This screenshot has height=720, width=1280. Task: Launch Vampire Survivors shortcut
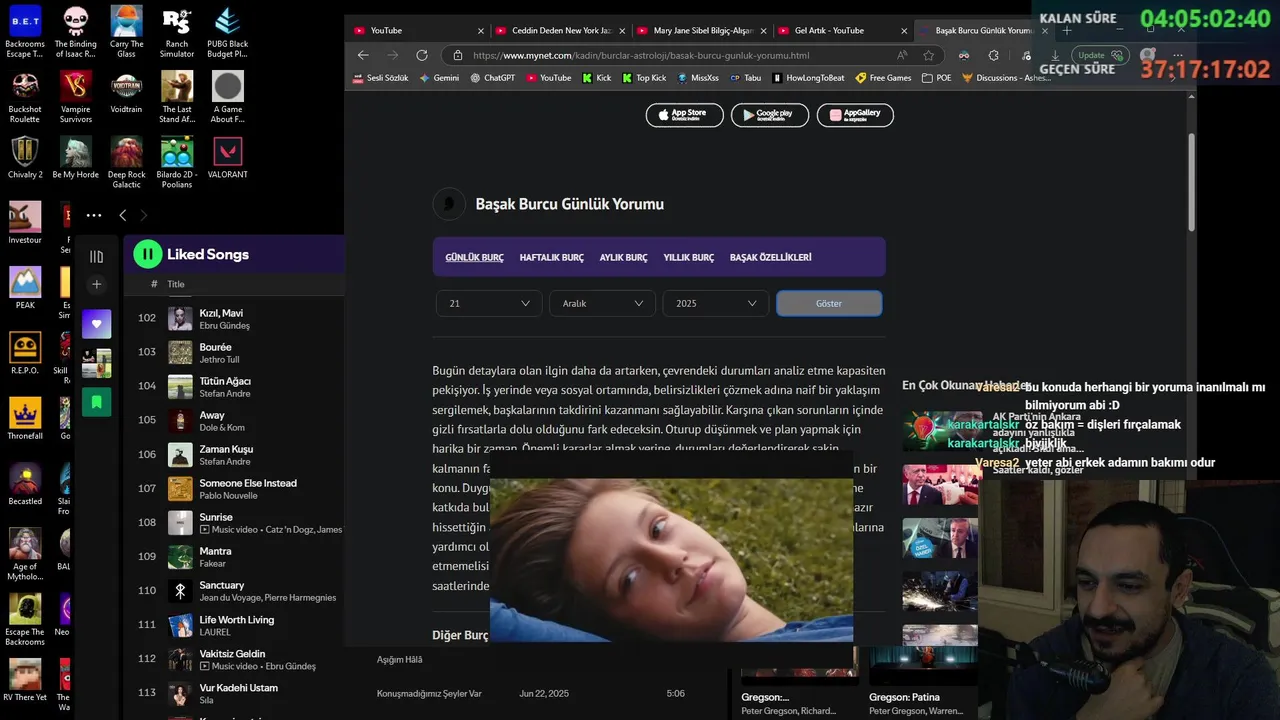coord(76,97)
